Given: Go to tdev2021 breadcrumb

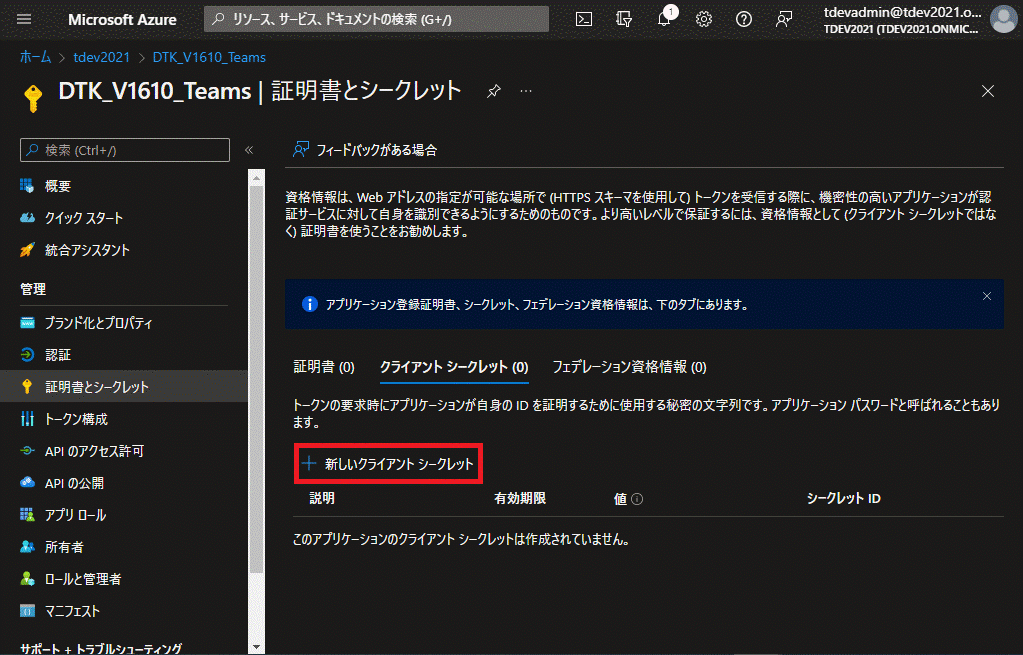Looking at the screenshot, I should [101, 57].
